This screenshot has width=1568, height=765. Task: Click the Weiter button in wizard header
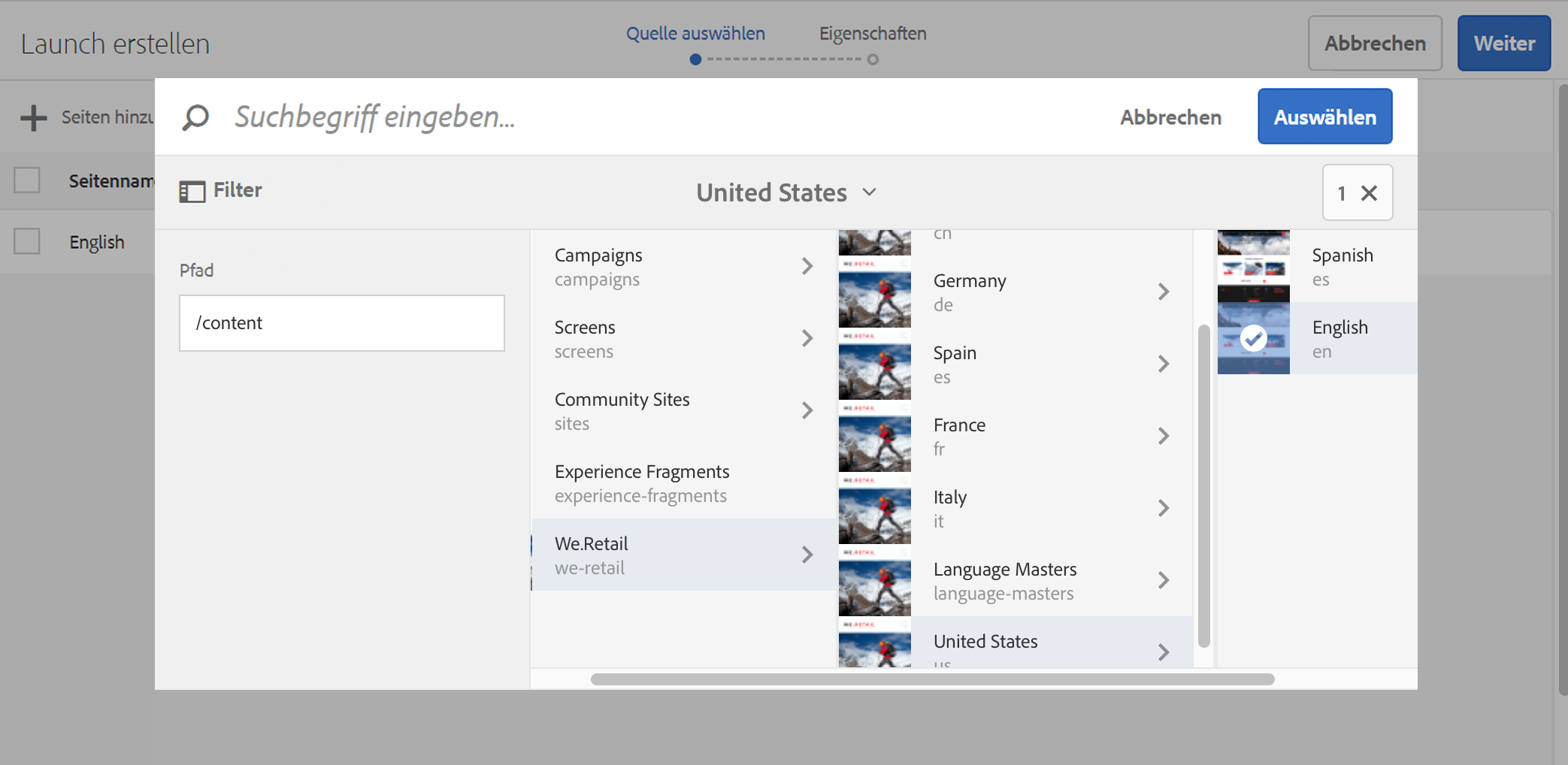coord(1504,44)
